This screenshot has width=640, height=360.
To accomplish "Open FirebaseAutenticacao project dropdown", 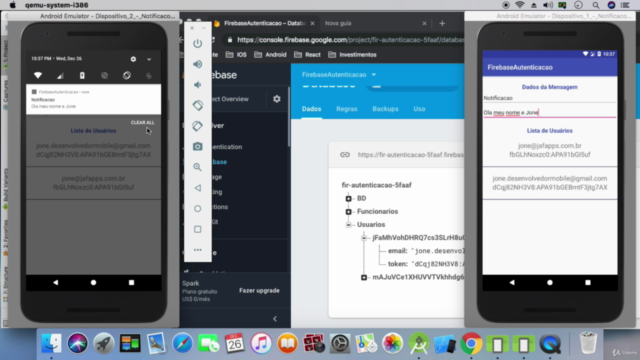I will pyautogui.click(x=339, y=75).
